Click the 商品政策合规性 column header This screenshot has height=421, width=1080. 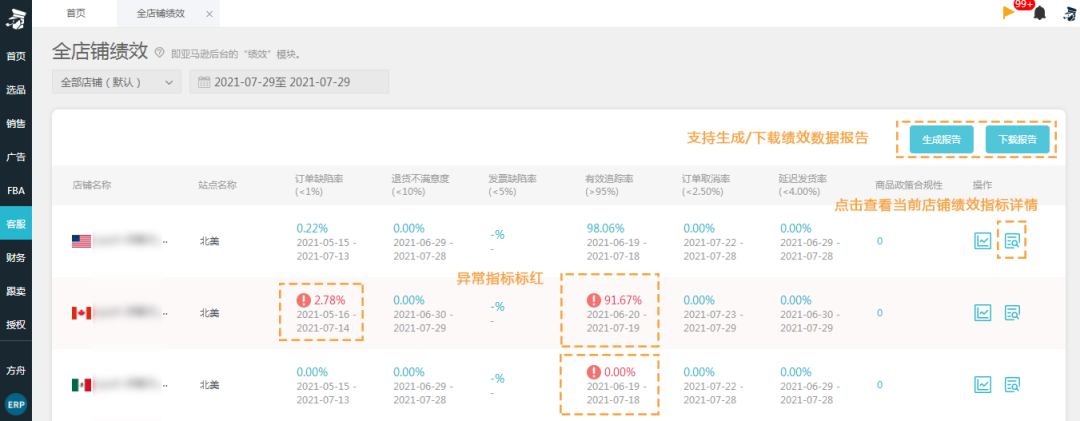coord(908,185)
